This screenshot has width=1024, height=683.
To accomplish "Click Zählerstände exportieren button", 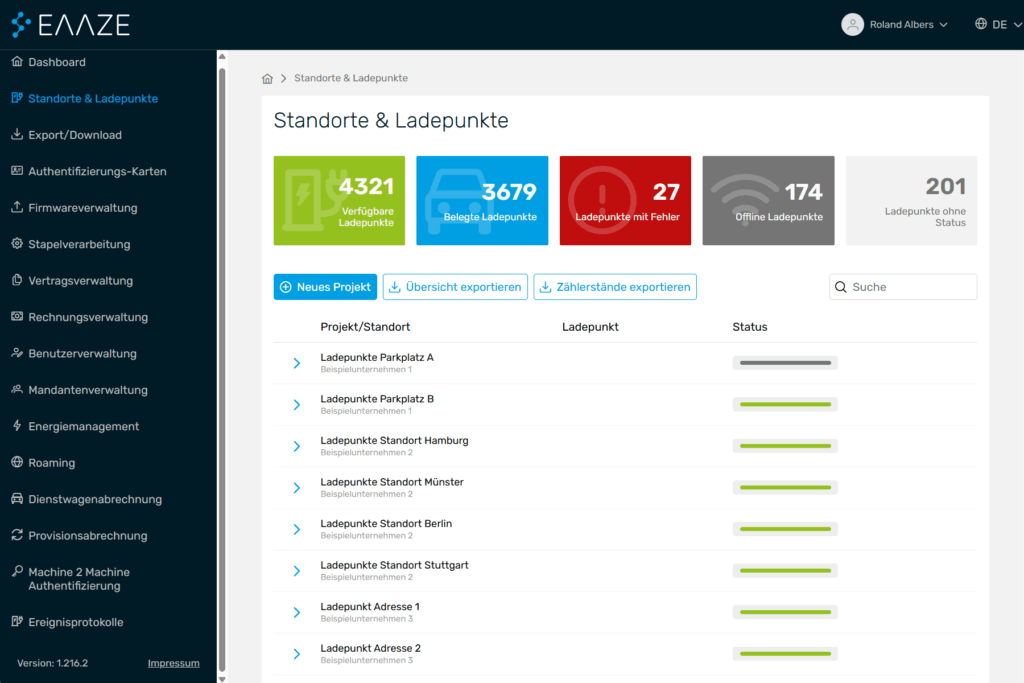I will 614,287.
